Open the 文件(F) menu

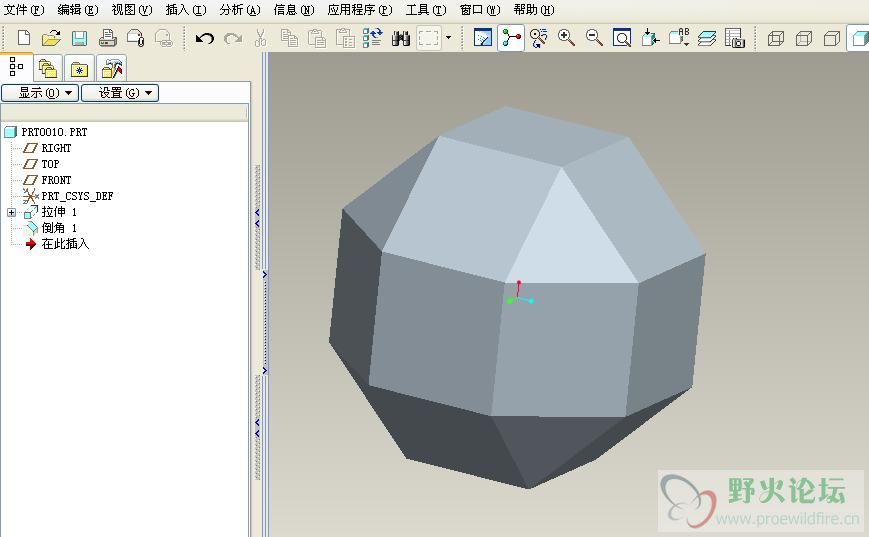(x=24, y=10)
